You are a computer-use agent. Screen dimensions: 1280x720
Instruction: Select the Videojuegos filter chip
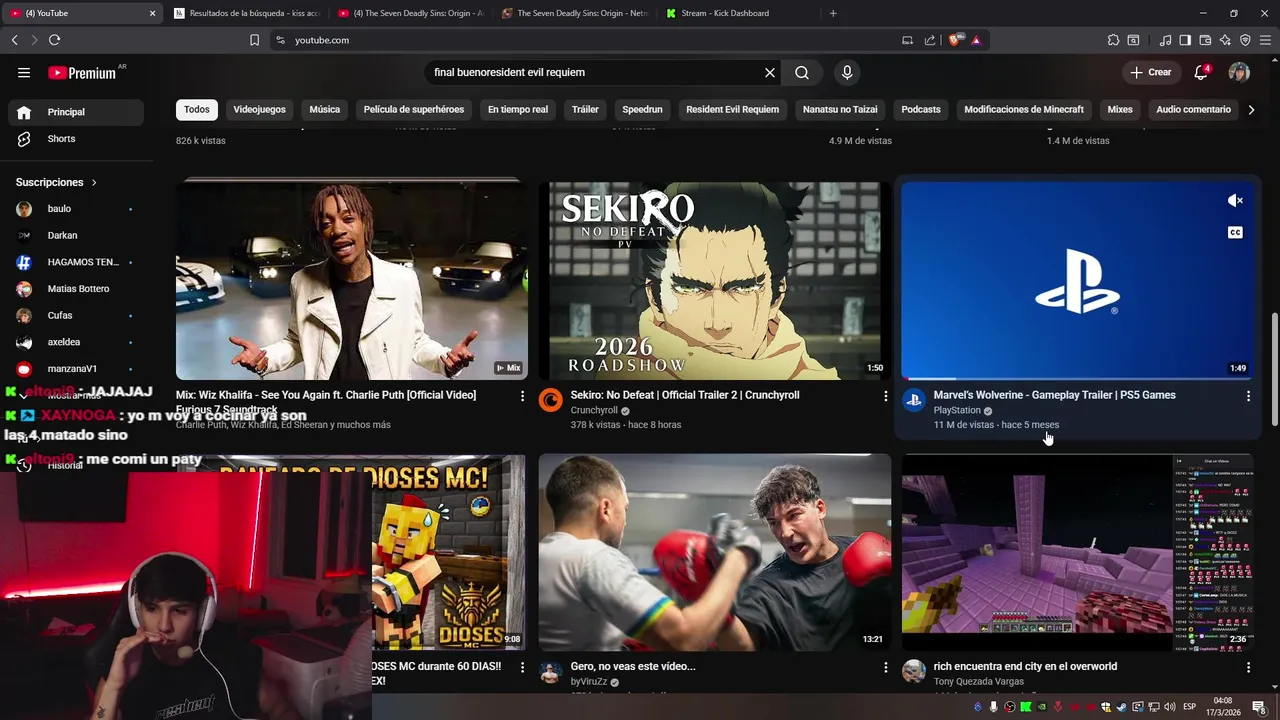pyautogui.click(x=259, y=109)
